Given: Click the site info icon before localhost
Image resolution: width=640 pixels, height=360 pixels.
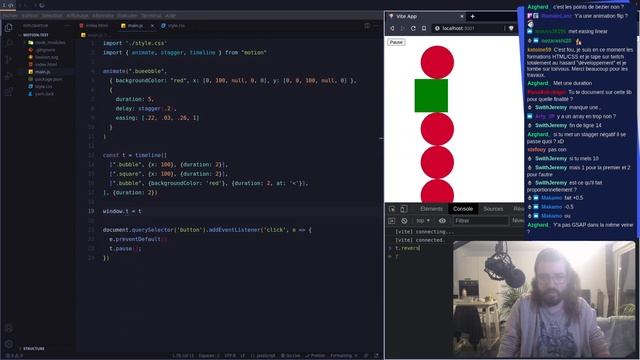Looking at the screenshot, I should 437,28.
